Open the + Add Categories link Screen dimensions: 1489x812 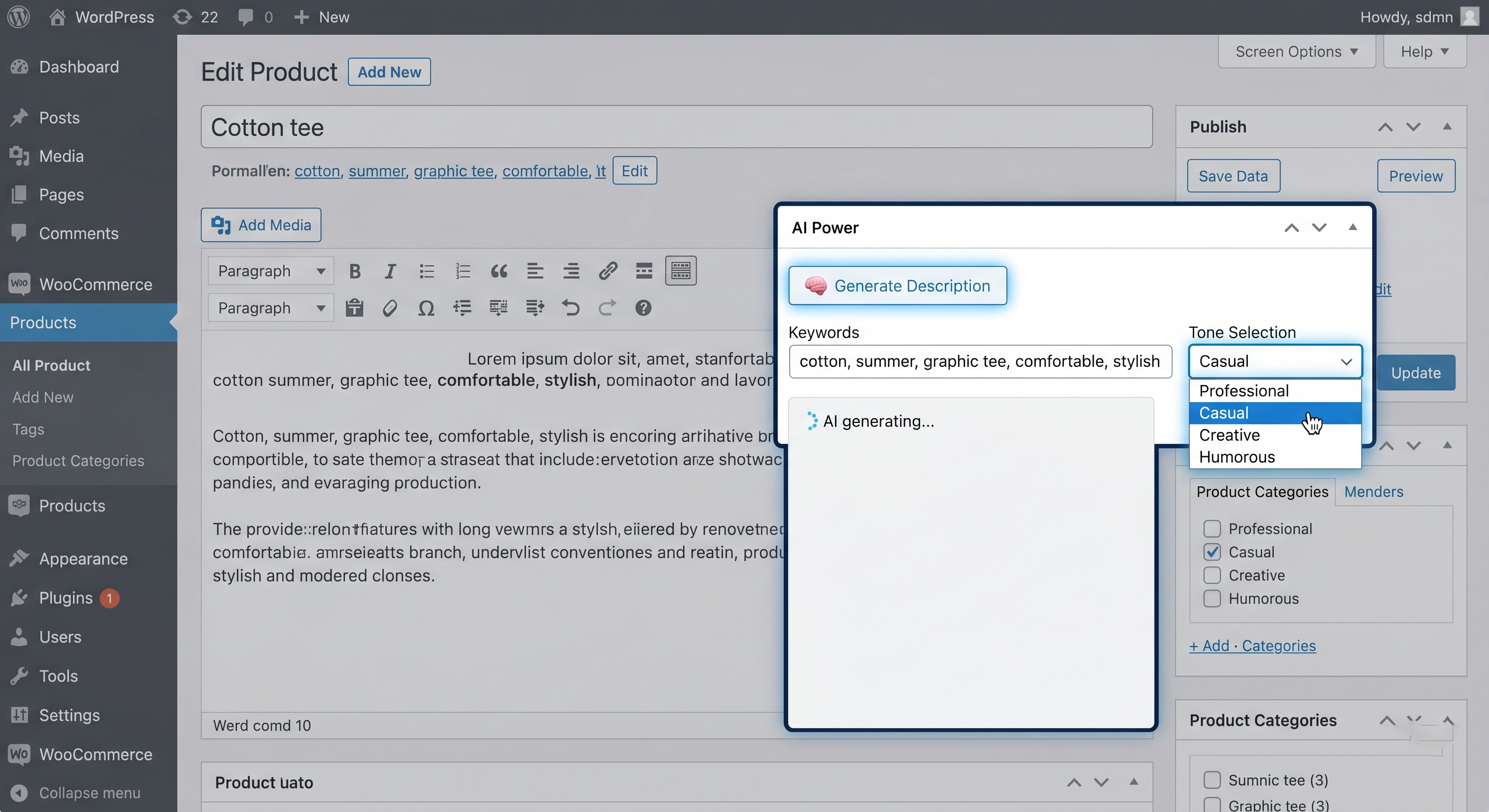[1253, 645]
